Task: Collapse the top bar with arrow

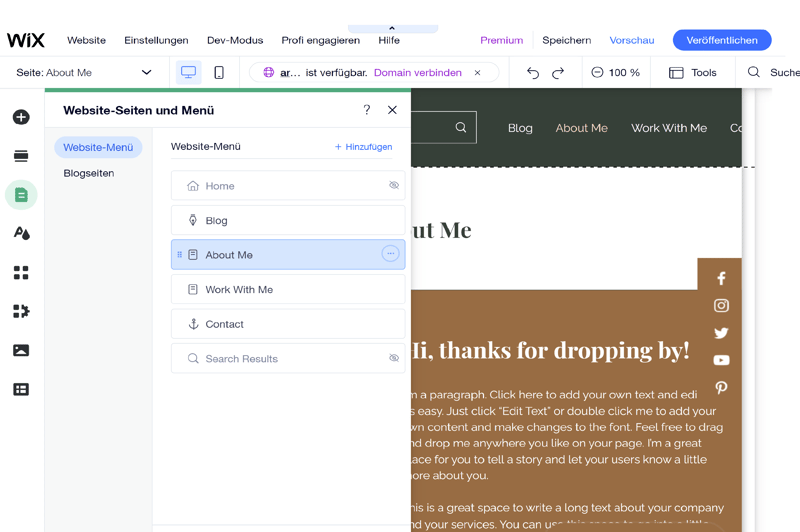Action: coord(392,28)
